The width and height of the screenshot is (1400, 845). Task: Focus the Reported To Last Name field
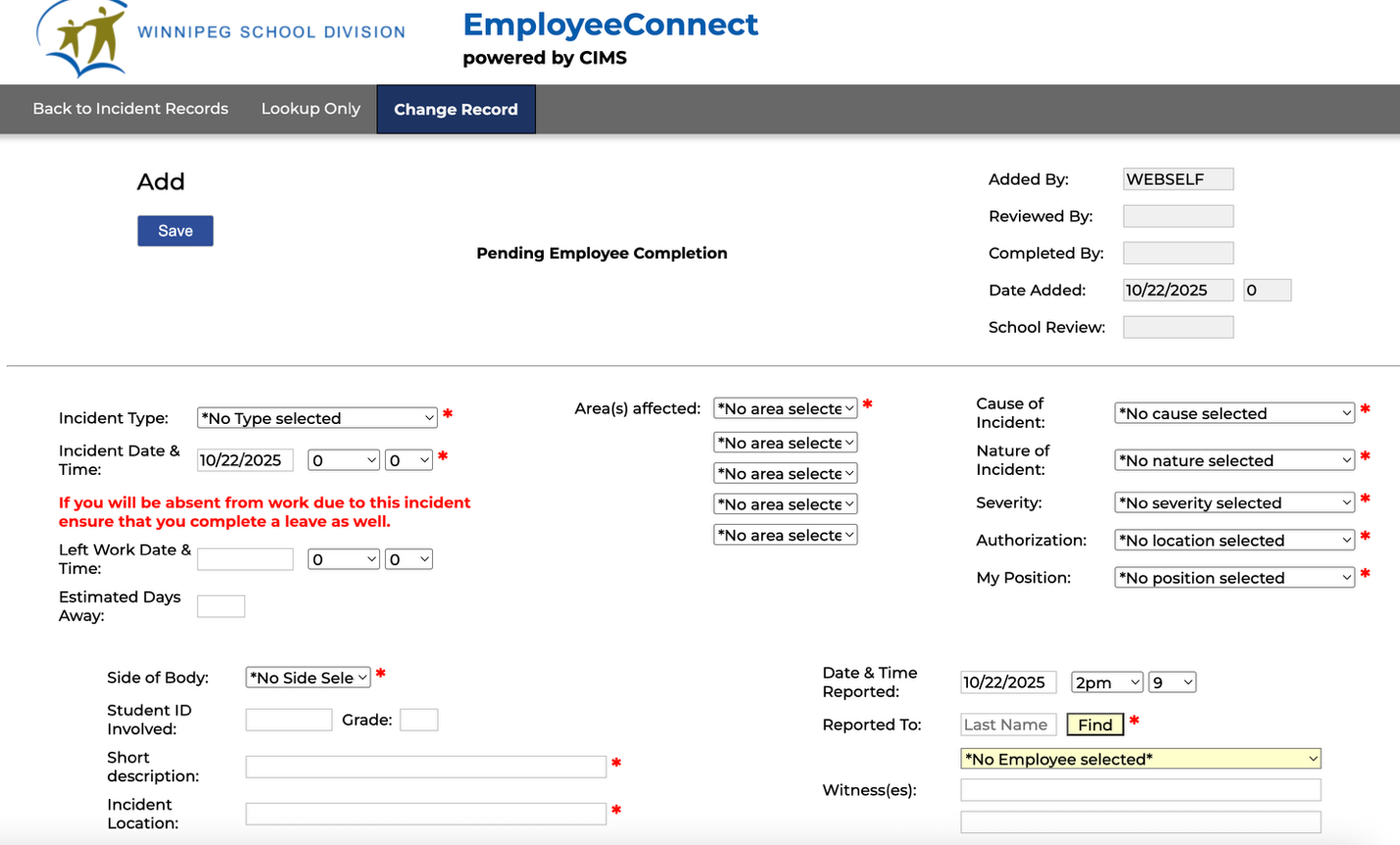pyautogui.click(x=1008, y=725)
